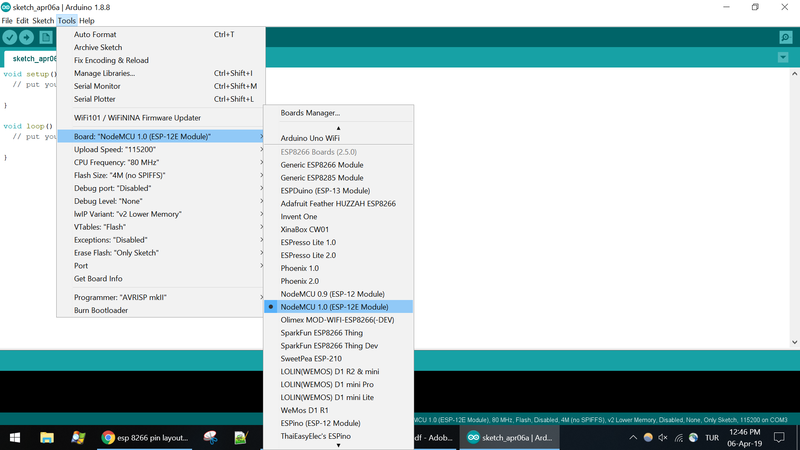Choose Fix Encoding & Reload
This screenshot has height=450, width=800.
161,60
